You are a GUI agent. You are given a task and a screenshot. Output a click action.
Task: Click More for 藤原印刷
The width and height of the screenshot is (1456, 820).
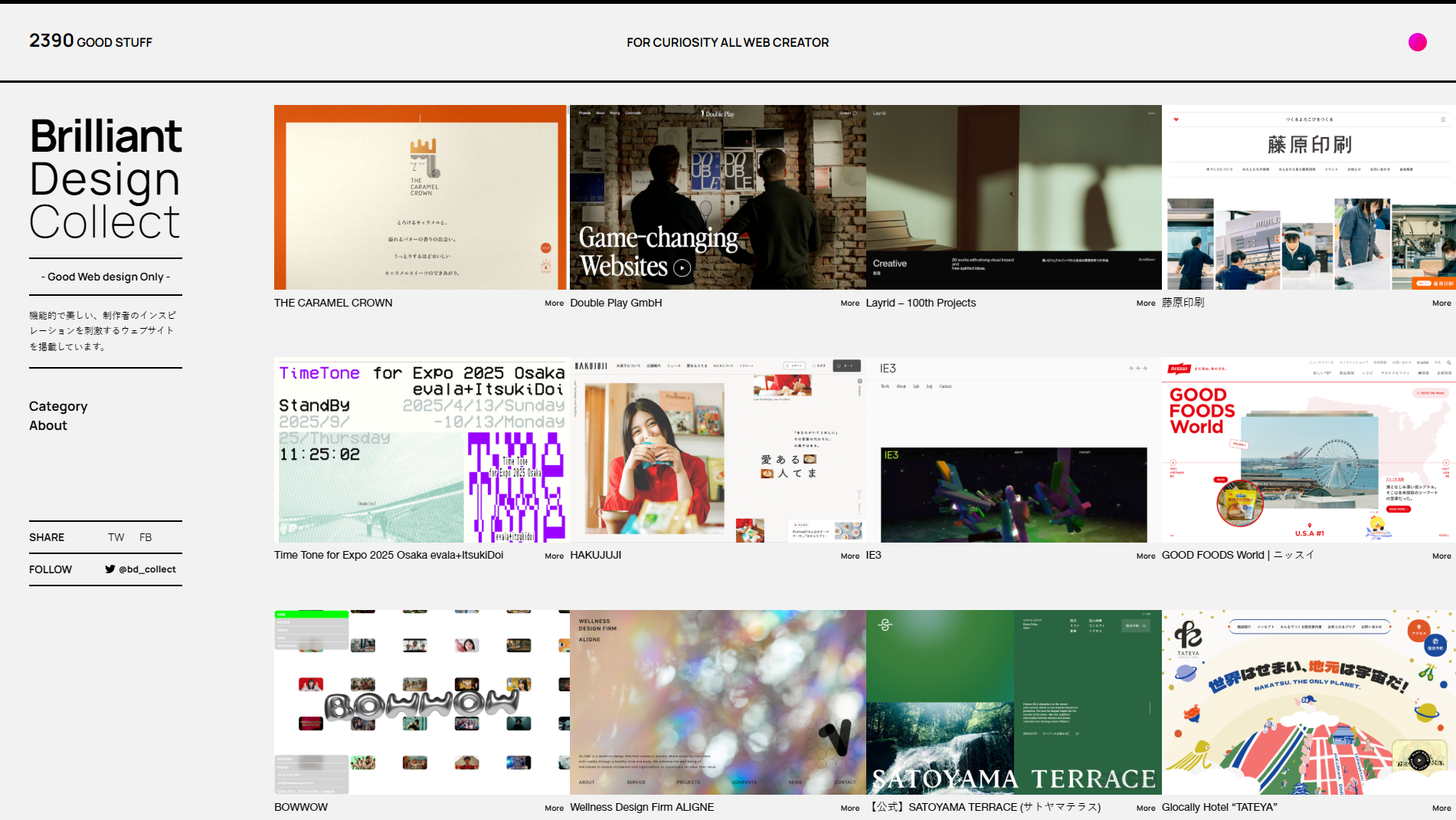tap(1441, 303)
